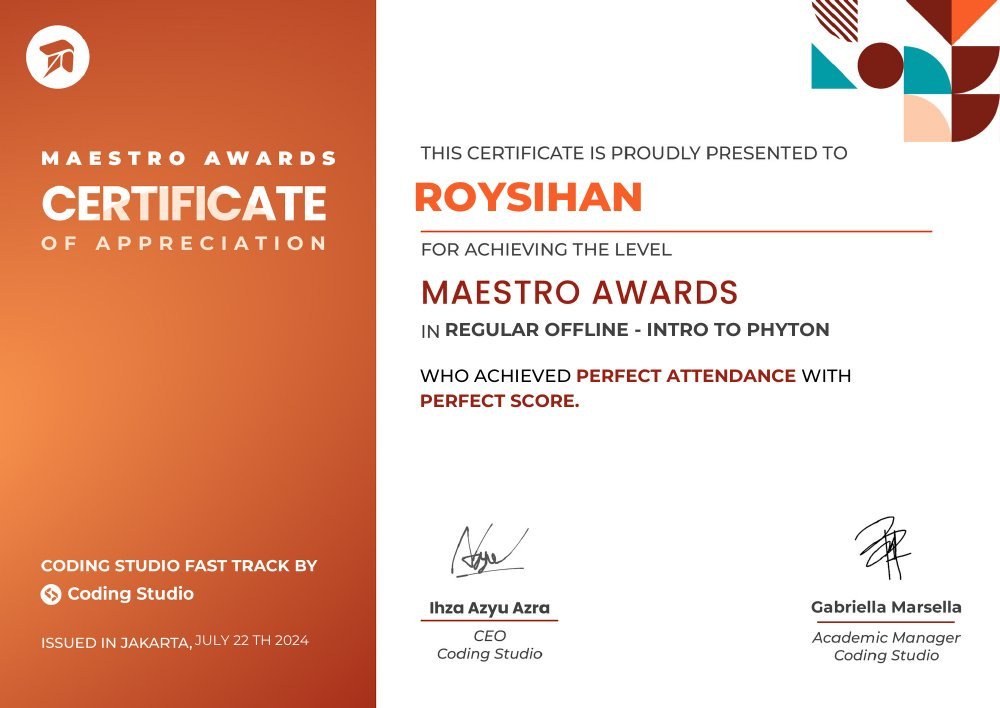1000x708 pixels.
Task: Click 'FOR ACHIEVING THE LEVEL' line
Action: click(x=546, y=249)
